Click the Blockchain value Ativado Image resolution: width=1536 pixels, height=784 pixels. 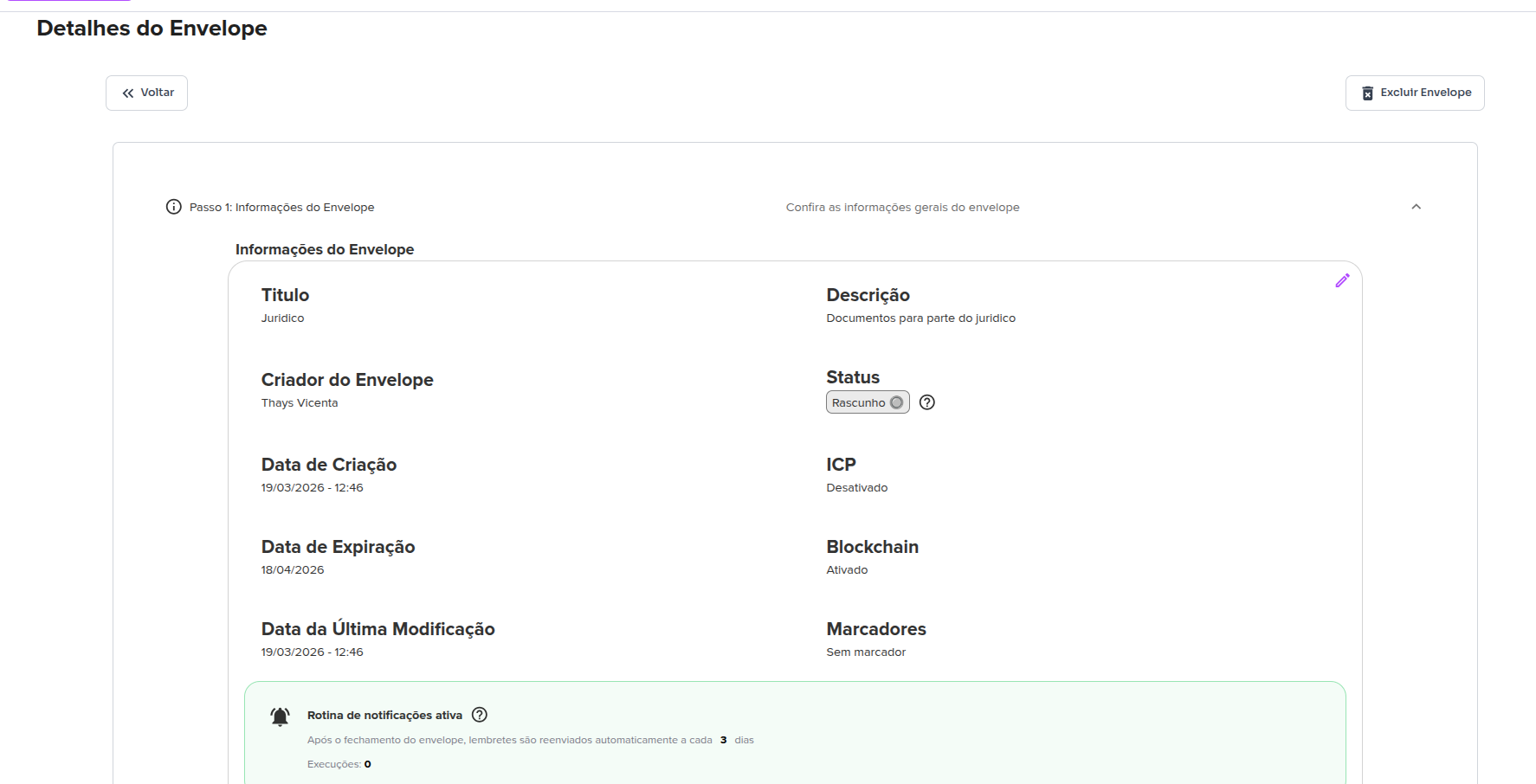pyautogui.click(x=846, y=570)
